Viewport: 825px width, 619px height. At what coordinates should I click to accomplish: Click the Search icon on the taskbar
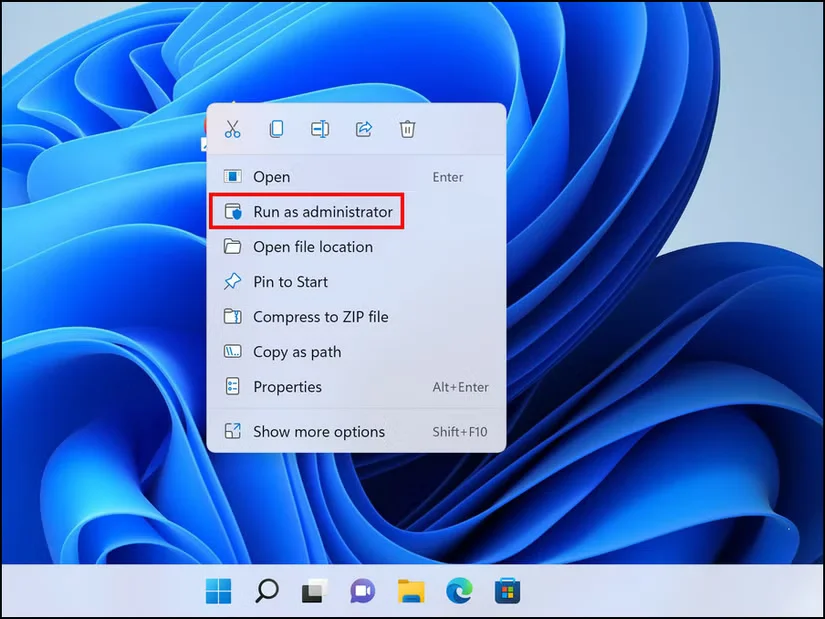[267, 591]
